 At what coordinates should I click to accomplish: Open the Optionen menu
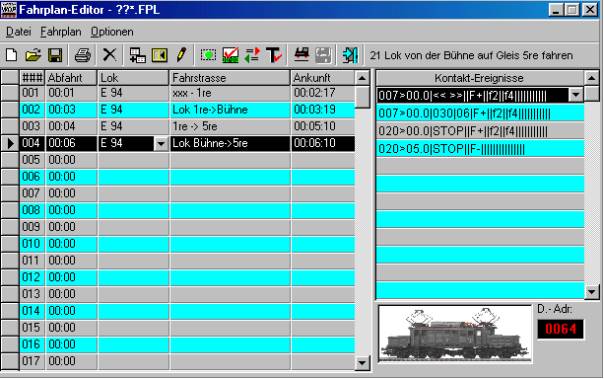point(112,32)
